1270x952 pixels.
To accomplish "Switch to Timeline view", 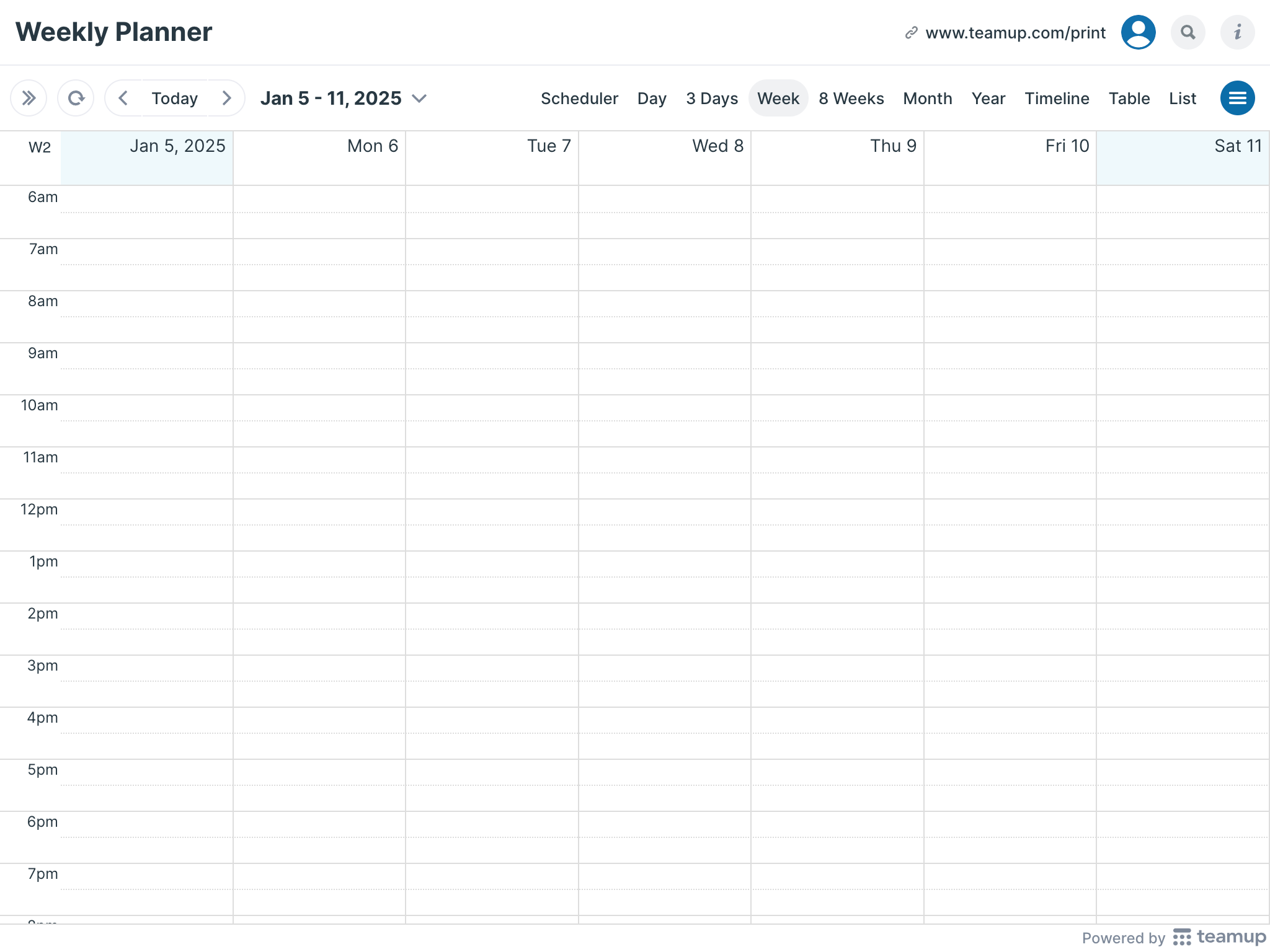I will 1057,98.
